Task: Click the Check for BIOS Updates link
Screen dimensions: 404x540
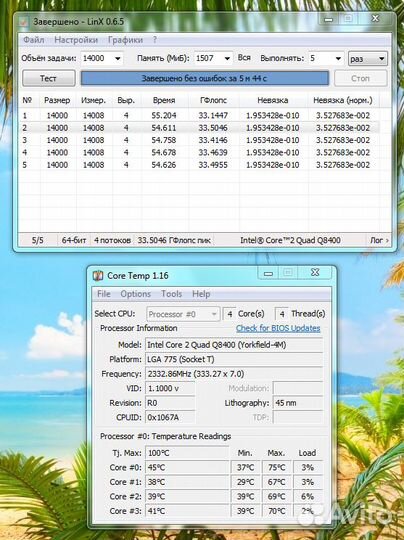Action: click(278, 328)
